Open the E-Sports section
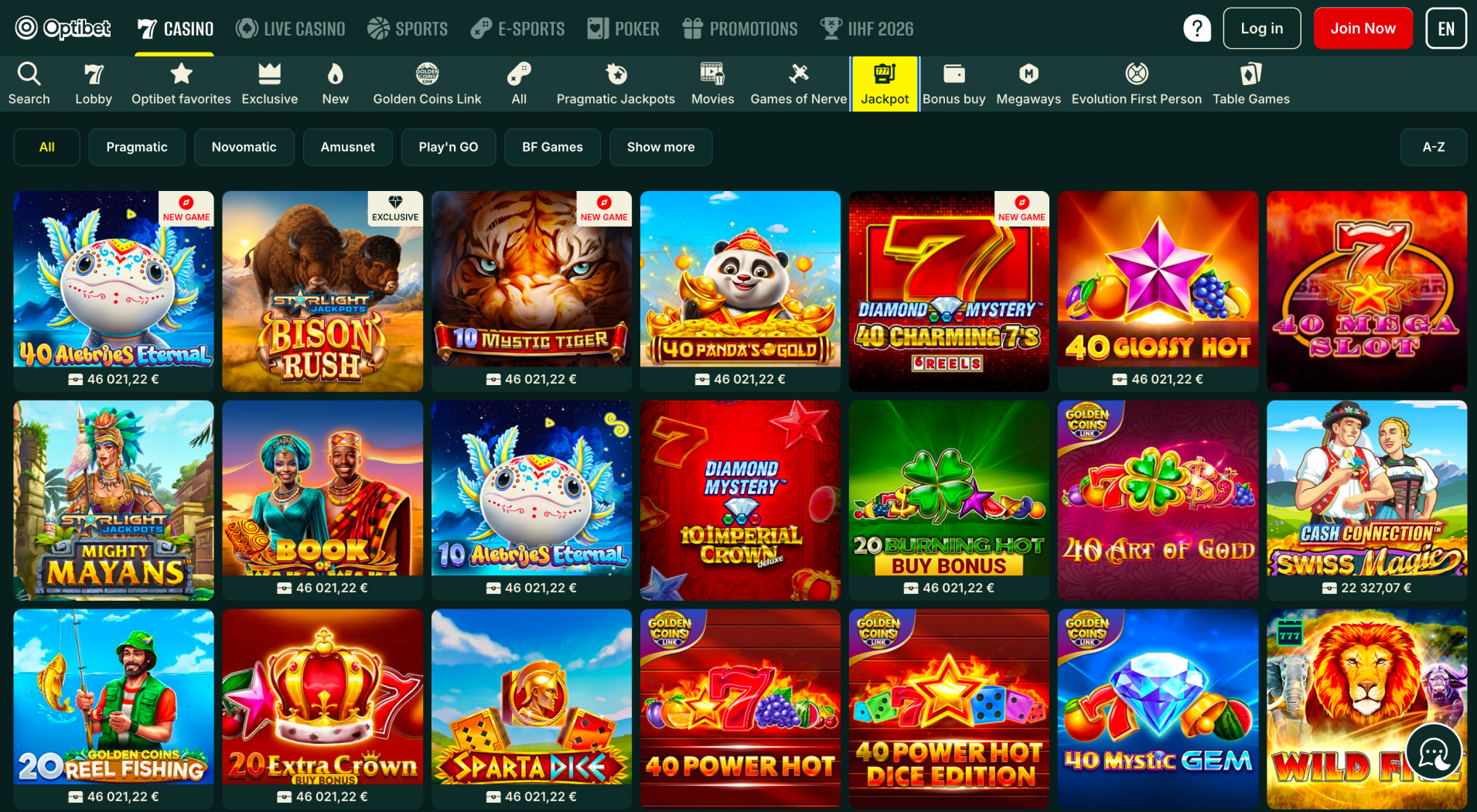This screenshot has height=812, width=1477. [517, 29]
